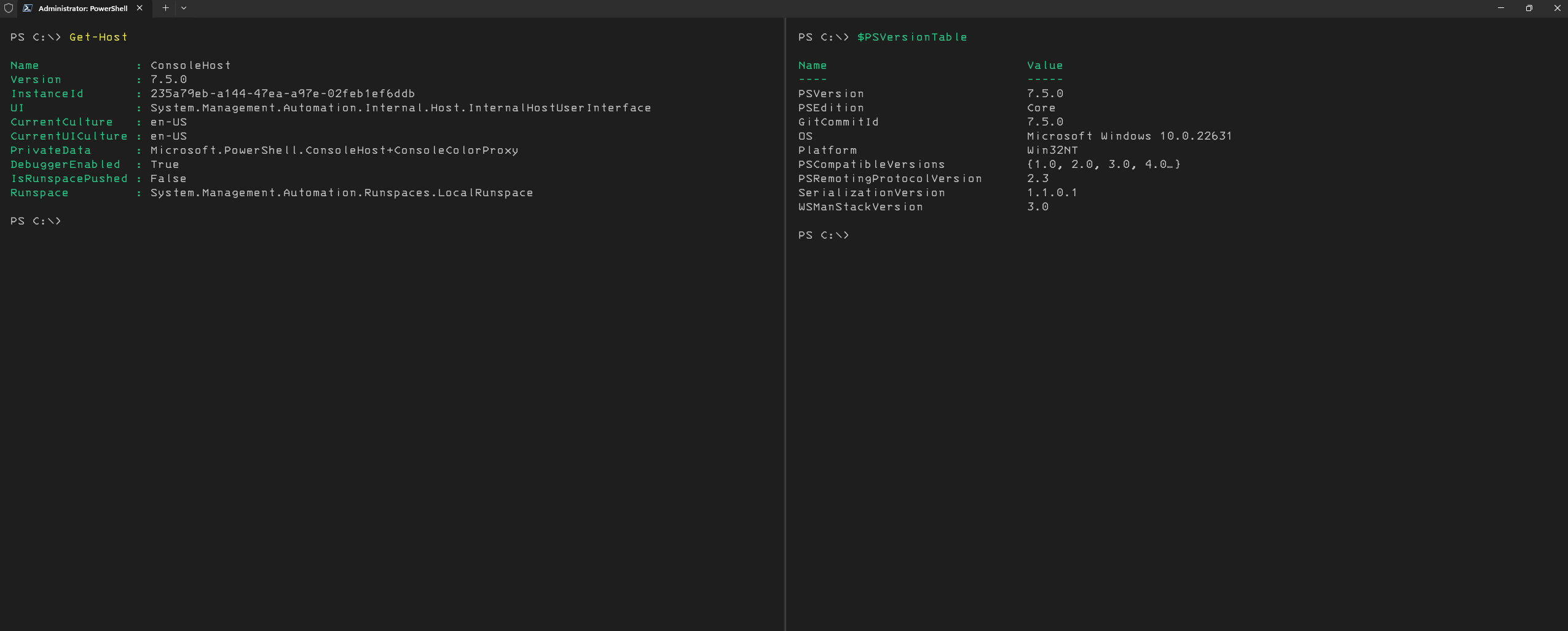Close the terminal window
Screen dimensions: 1568x631
(1557, 8)
